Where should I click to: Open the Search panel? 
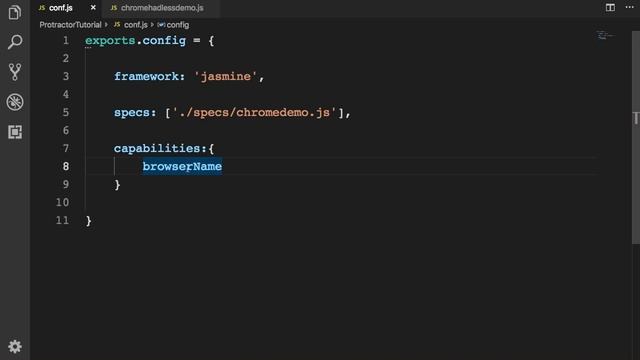pos(15,42)
